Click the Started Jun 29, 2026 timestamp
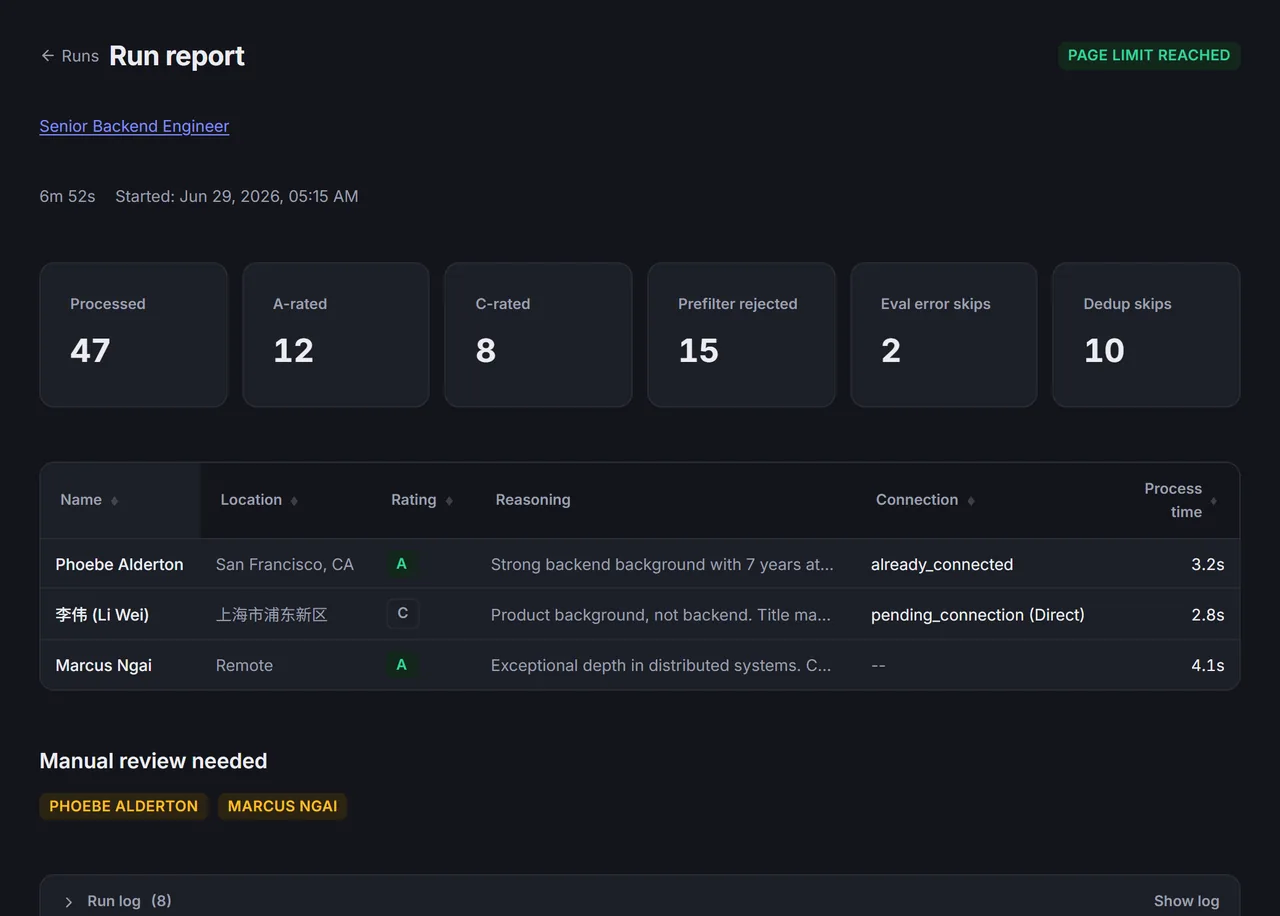This screenshot has width=1280, height=916. click(x=236, y=196)
